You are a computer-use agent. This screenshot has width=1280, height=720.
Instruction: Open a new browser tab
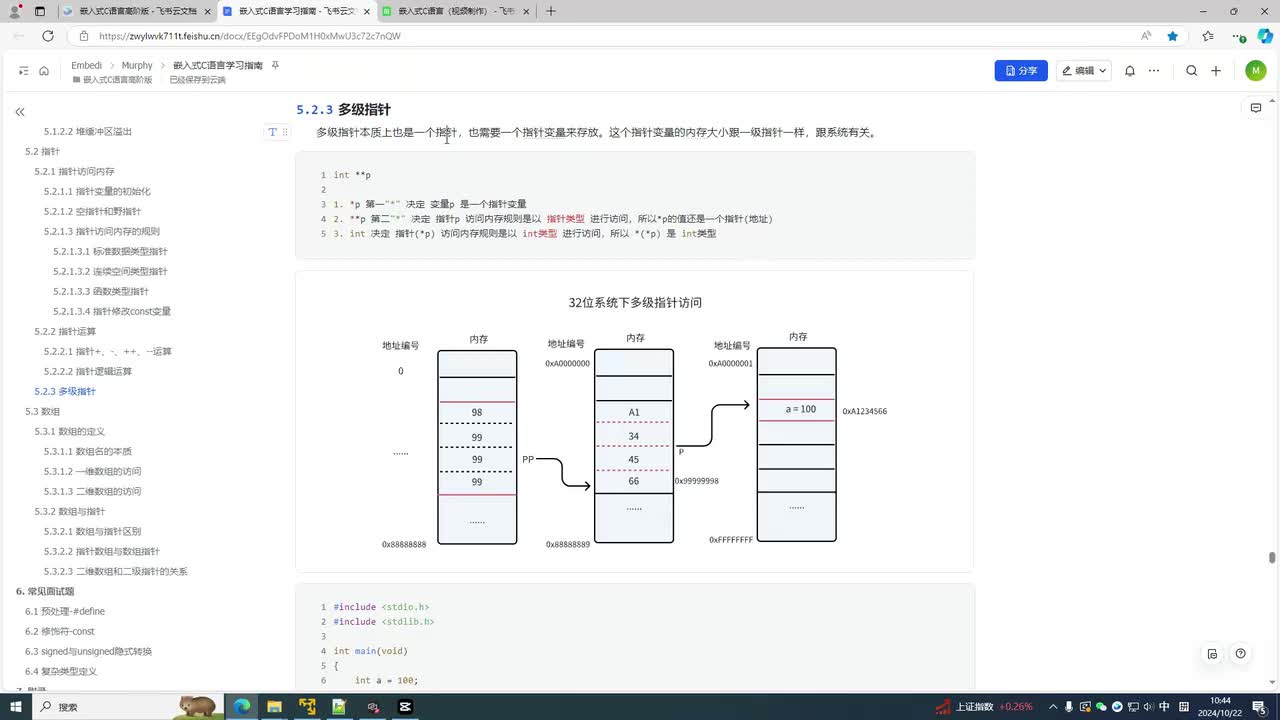coord(551,11)
